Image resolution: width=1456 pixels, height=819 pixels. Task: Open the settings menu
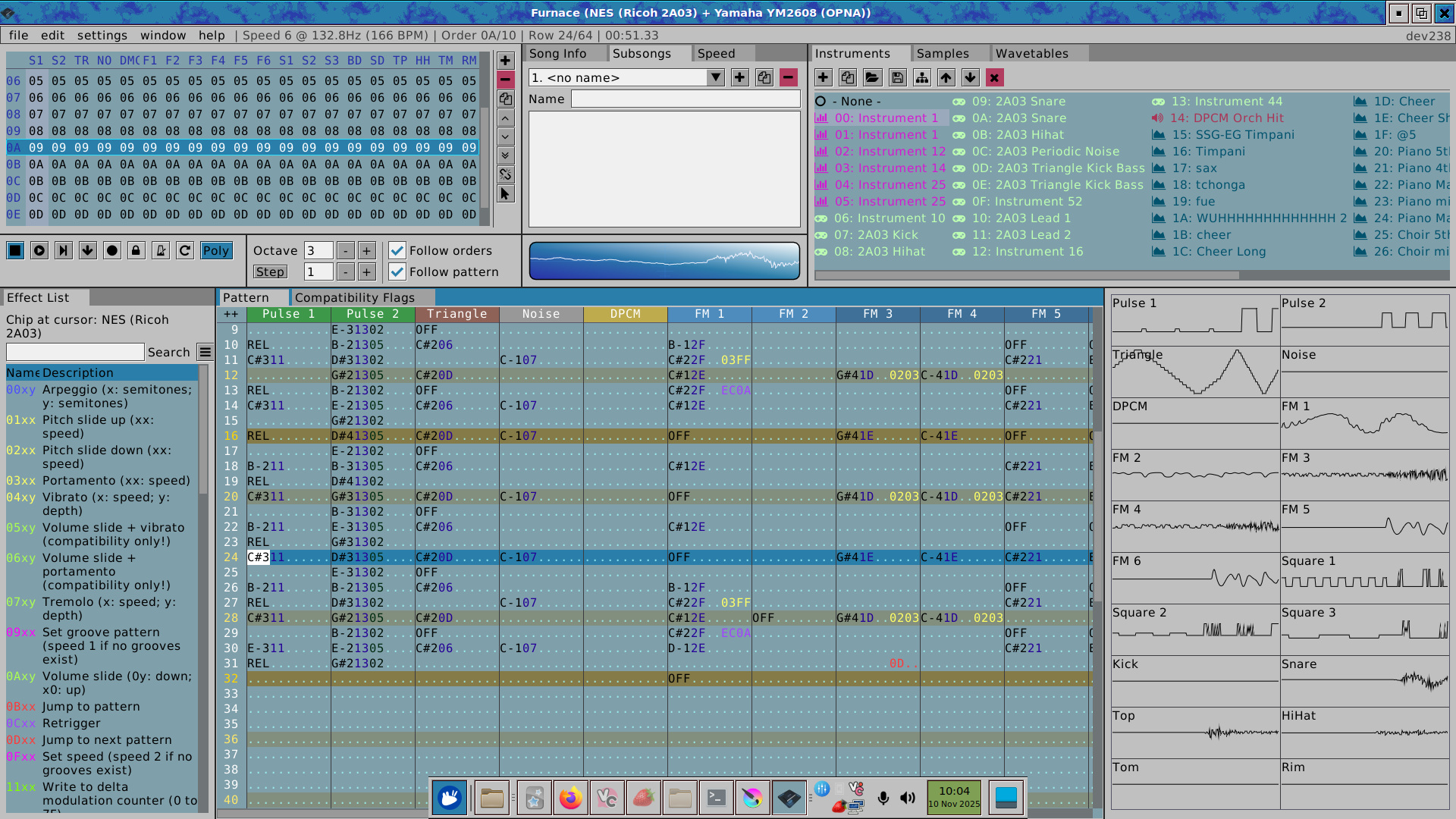click(x=102, y=36)
